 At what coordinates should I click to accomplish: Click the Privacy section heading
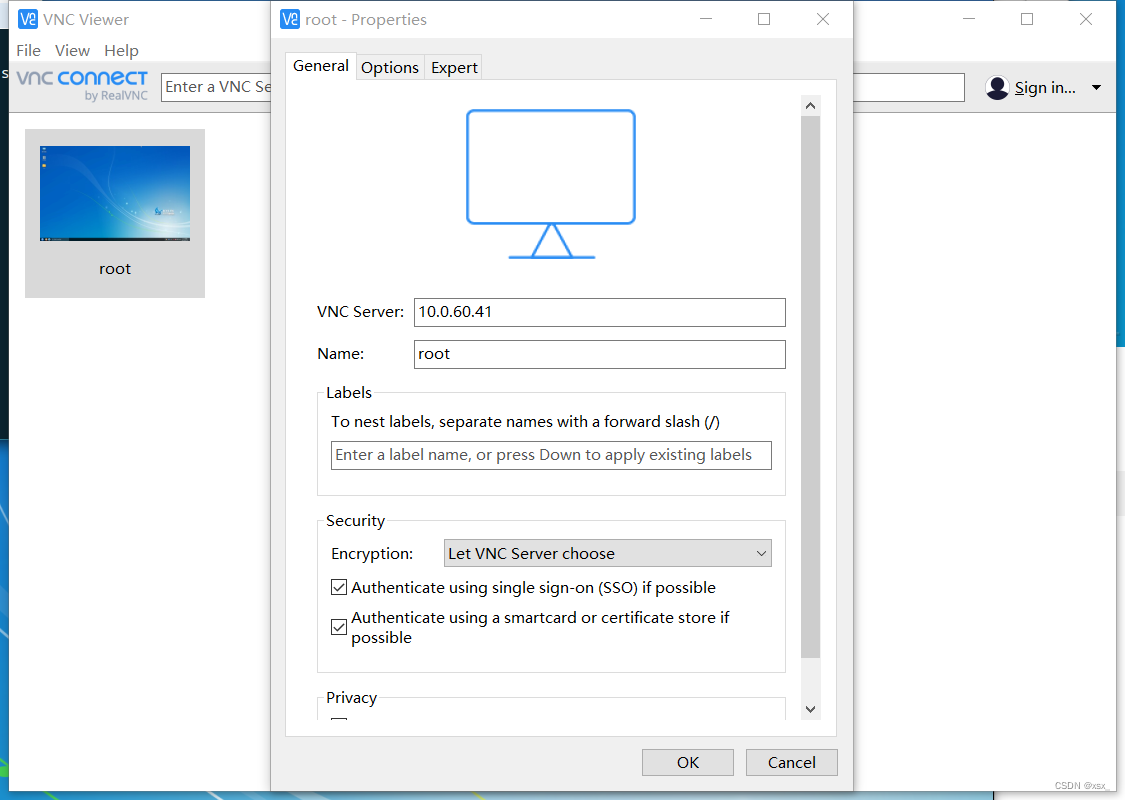352,697
